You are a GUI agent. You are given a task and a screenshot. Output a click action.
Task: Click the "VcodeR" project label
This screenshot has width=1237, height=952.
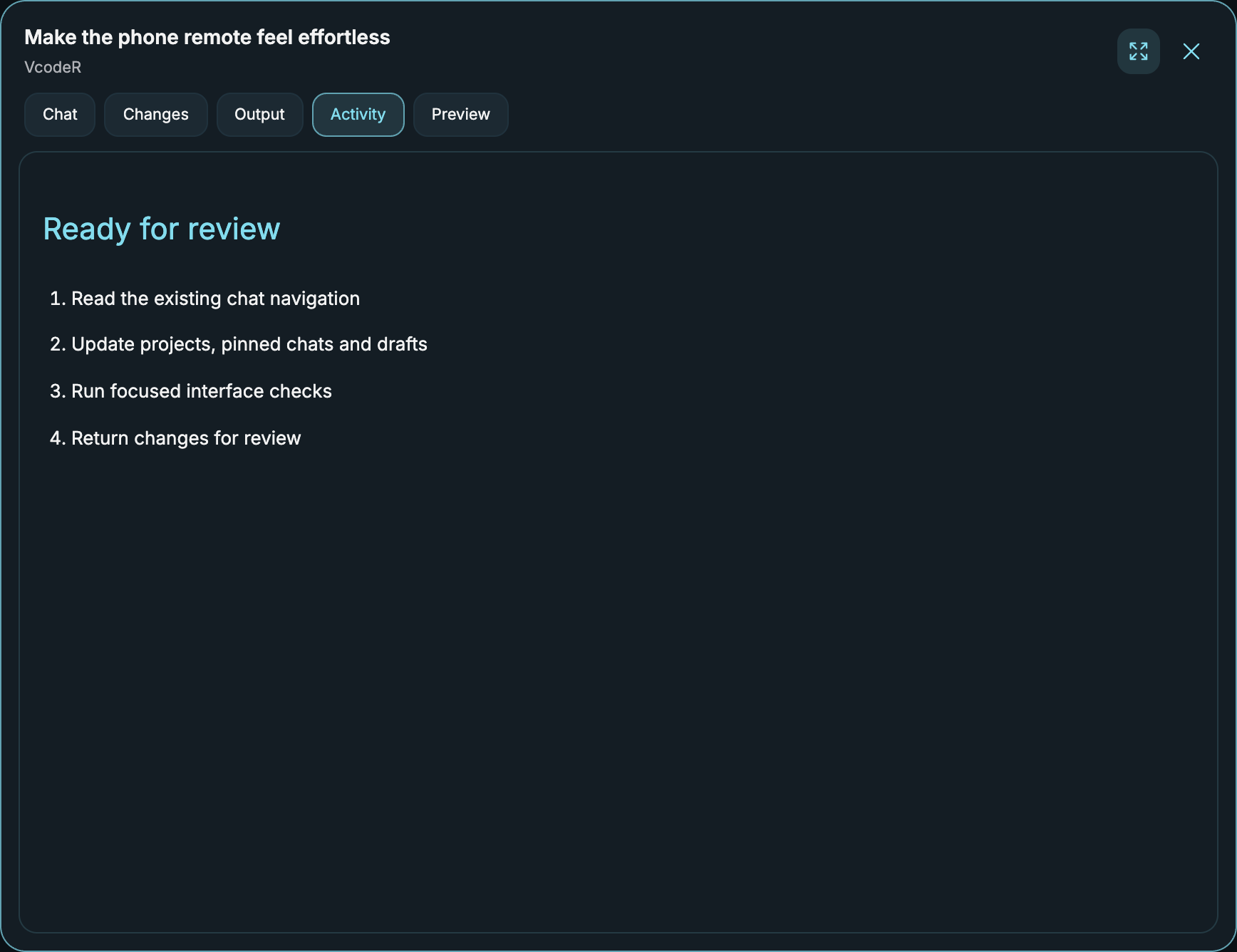pyautogui.click(x=53, y=67)
